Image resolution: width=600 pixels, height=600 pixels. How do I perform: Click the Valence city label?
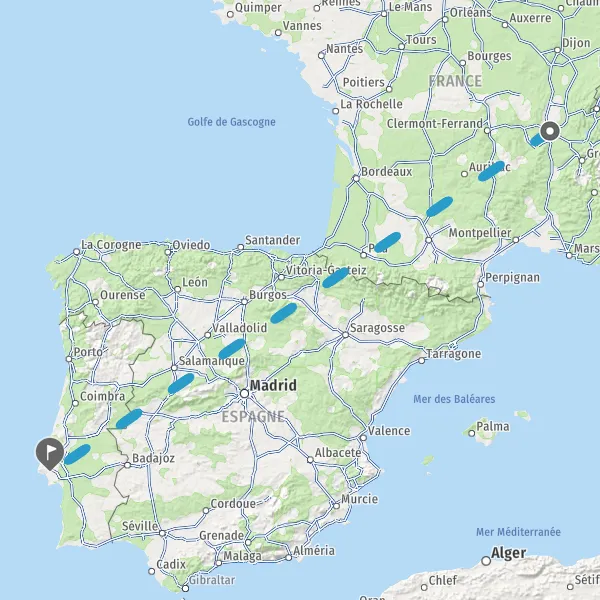(389, 431)
